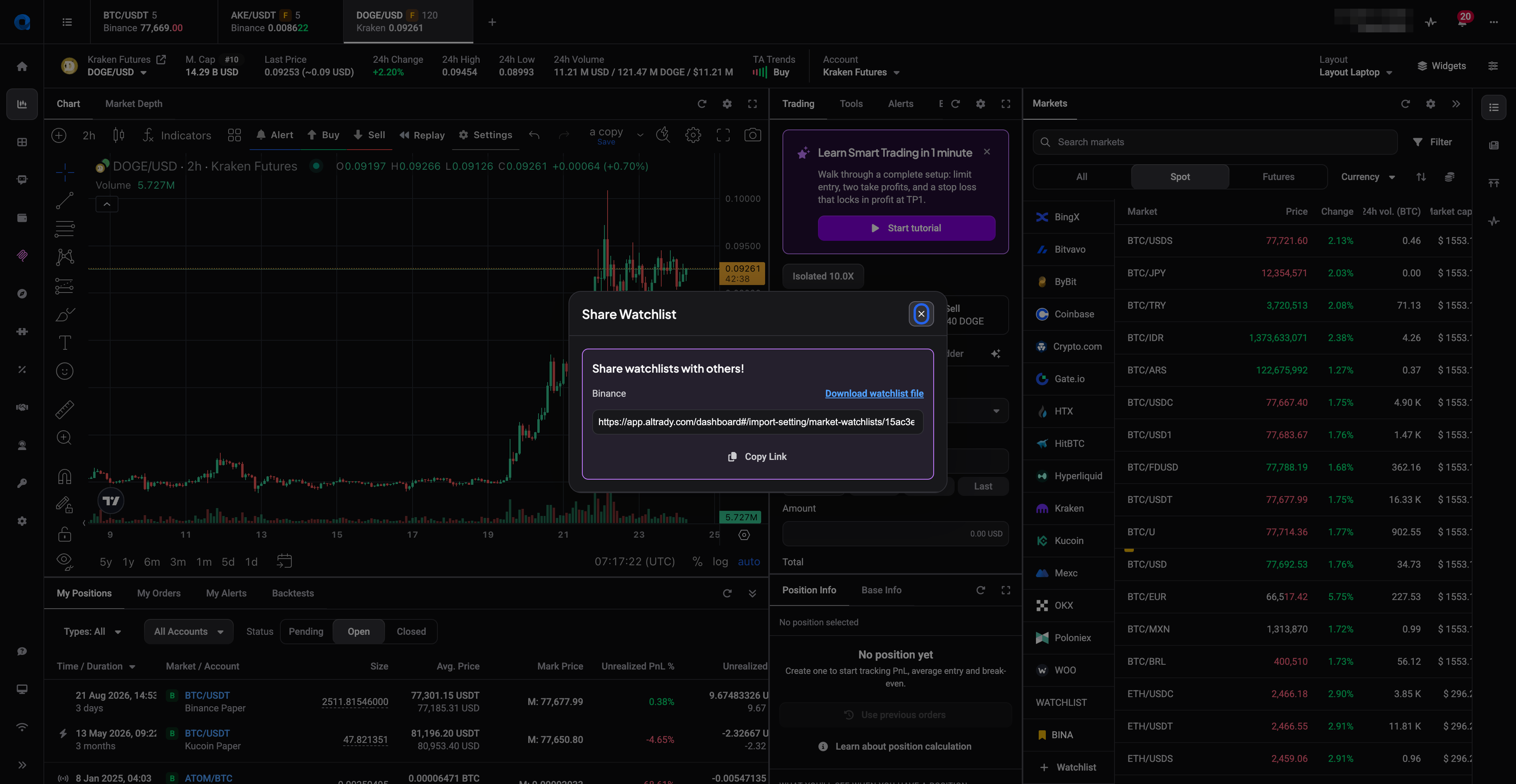Viewport: 1516px width, 784px height.
Task: Open the candlestick chart type selector
Action: pos(118,135)
